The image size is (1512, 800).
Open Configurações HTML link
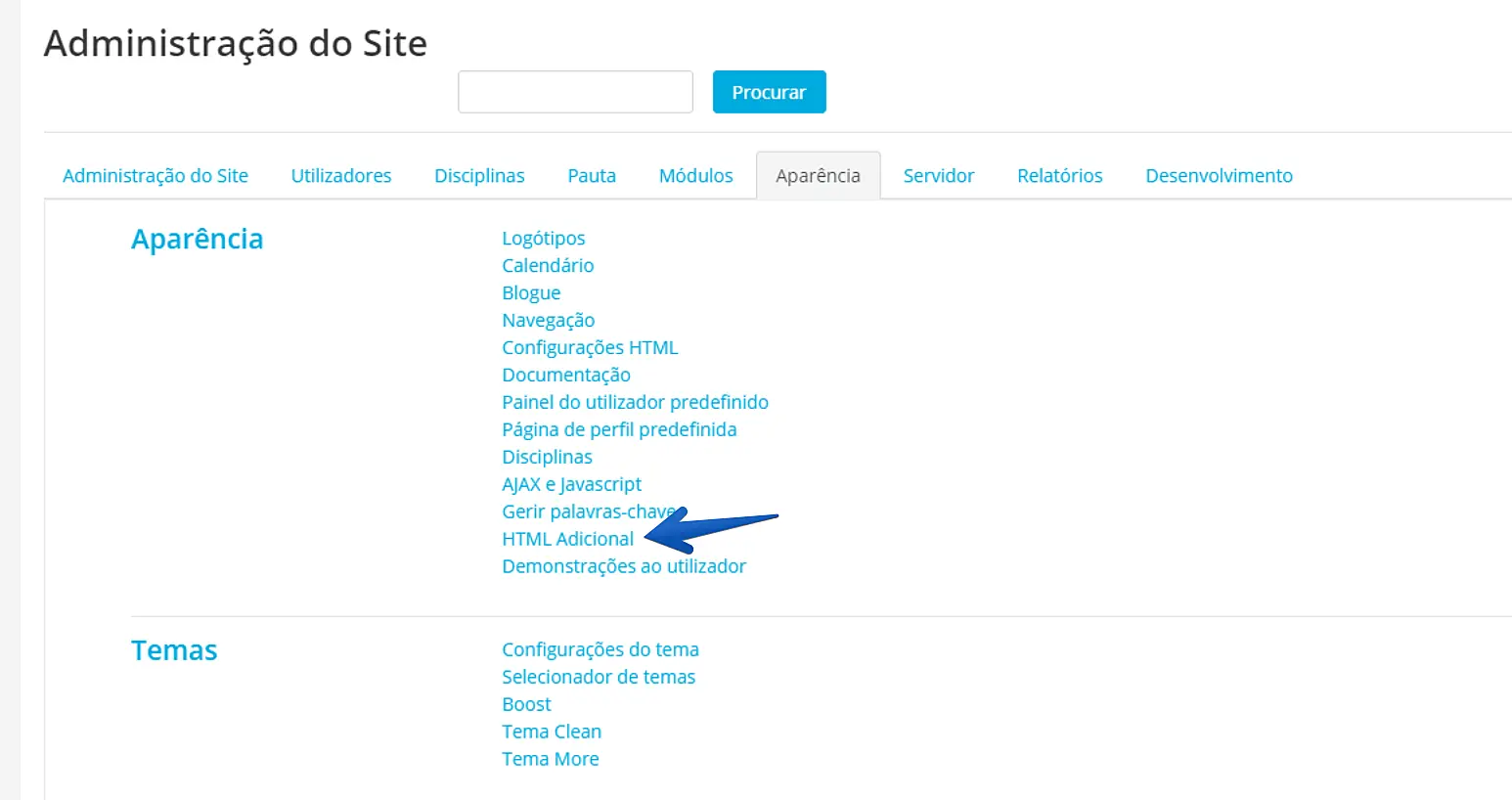[590, 348]
